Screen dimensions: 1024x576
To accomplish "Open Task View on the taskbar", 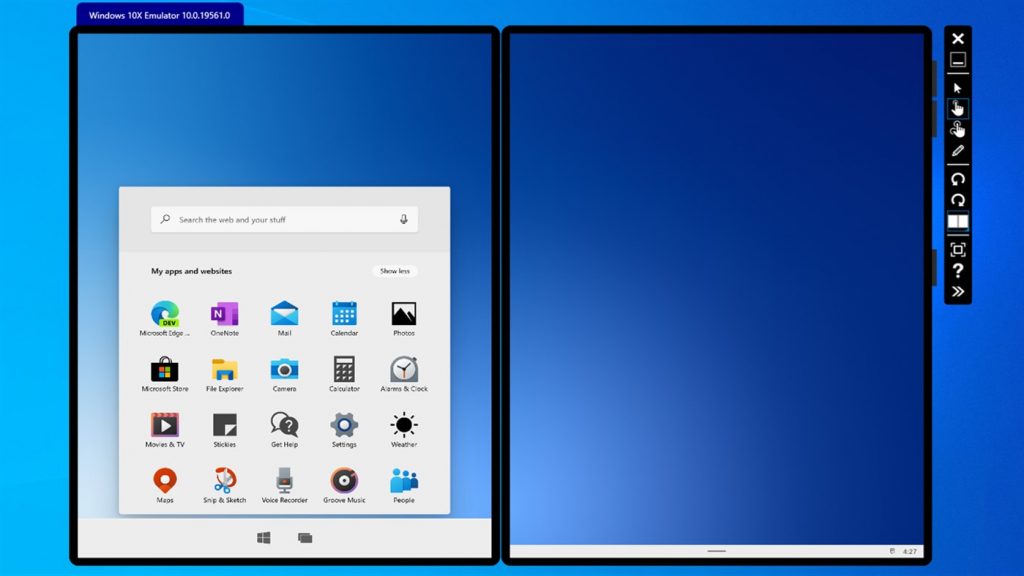I will (x=305, y=537).
